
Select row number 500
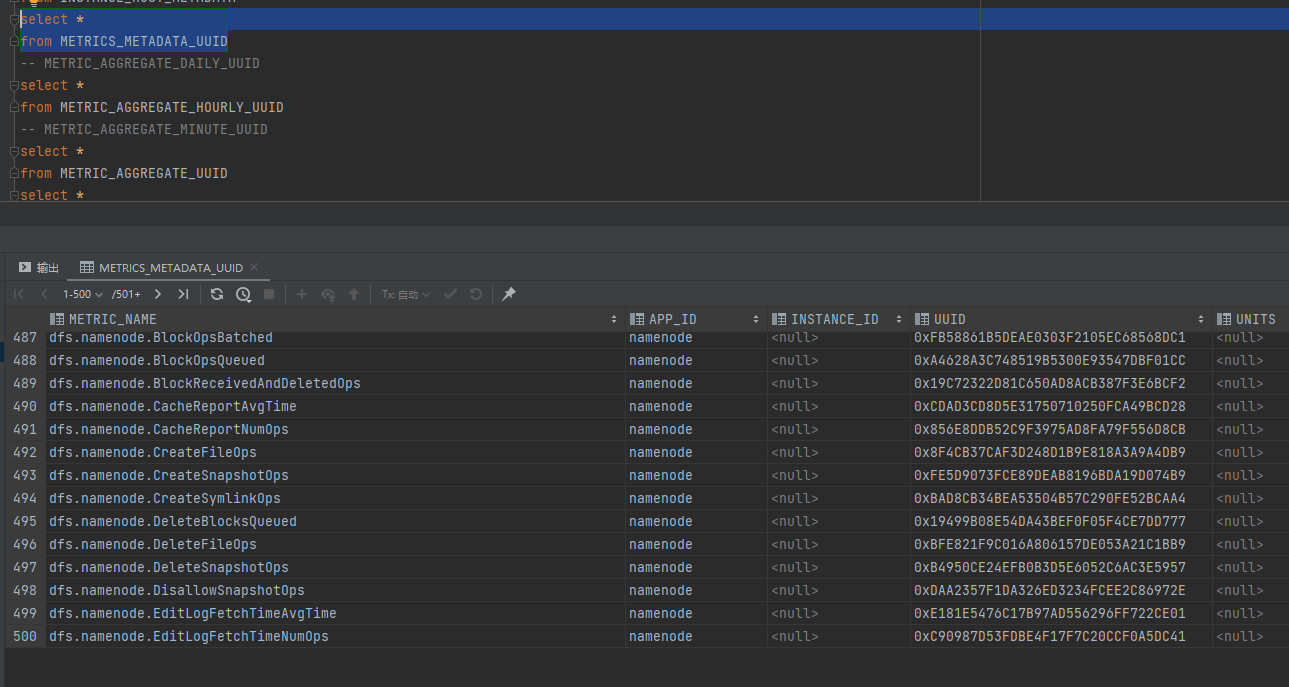[x=25, y=637]
